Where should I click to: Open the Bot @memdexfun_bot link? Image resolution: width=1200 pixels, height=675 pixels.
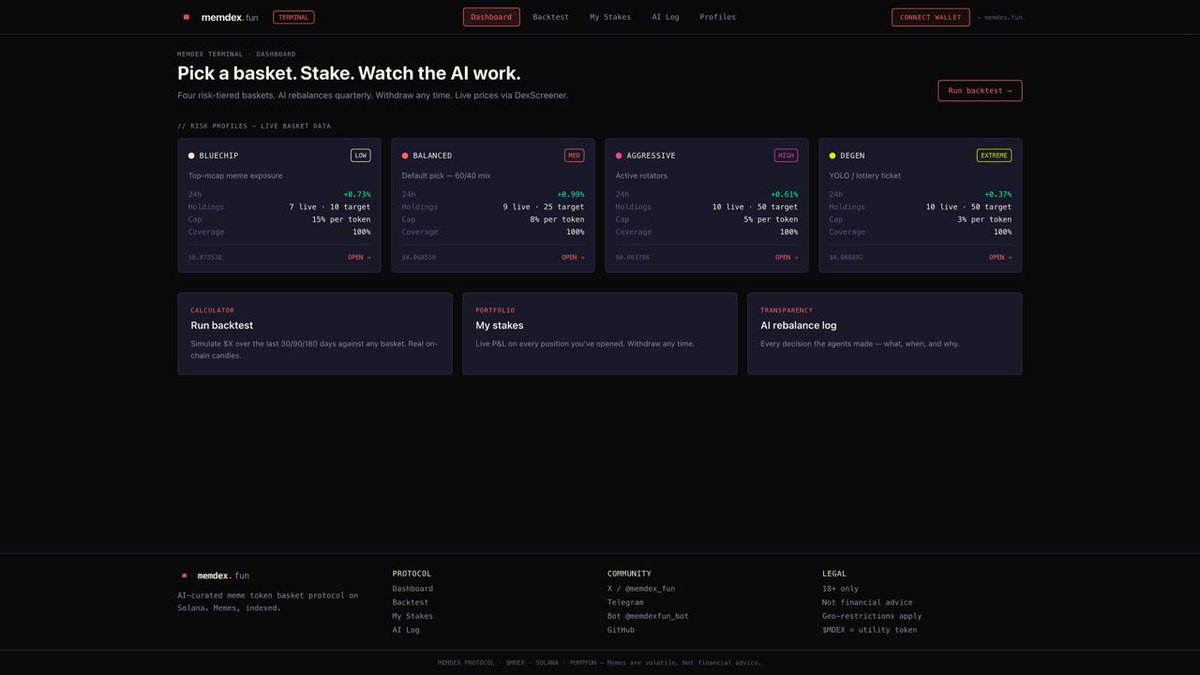tap(648, 616)
